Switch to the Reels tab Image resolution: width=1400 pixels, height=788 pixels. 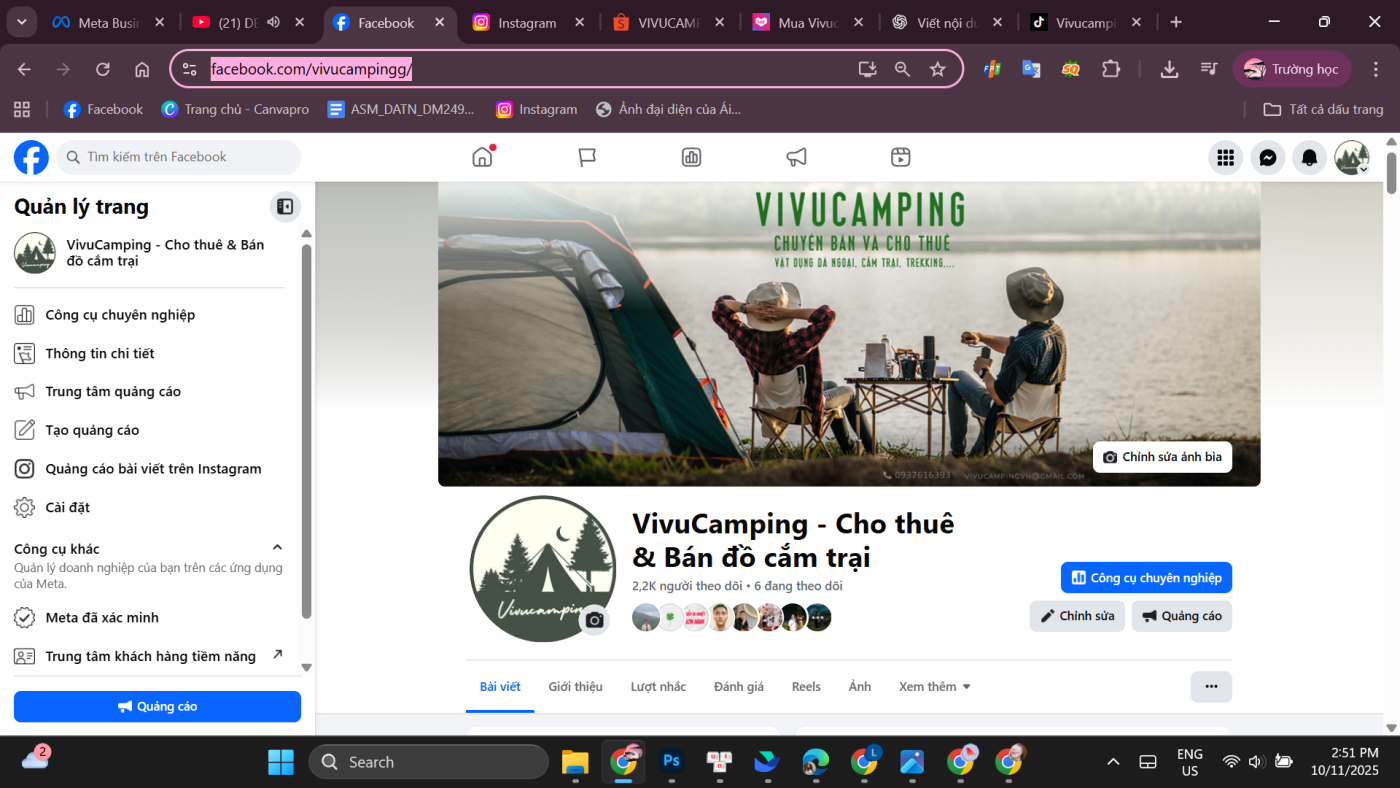(806, 687)
